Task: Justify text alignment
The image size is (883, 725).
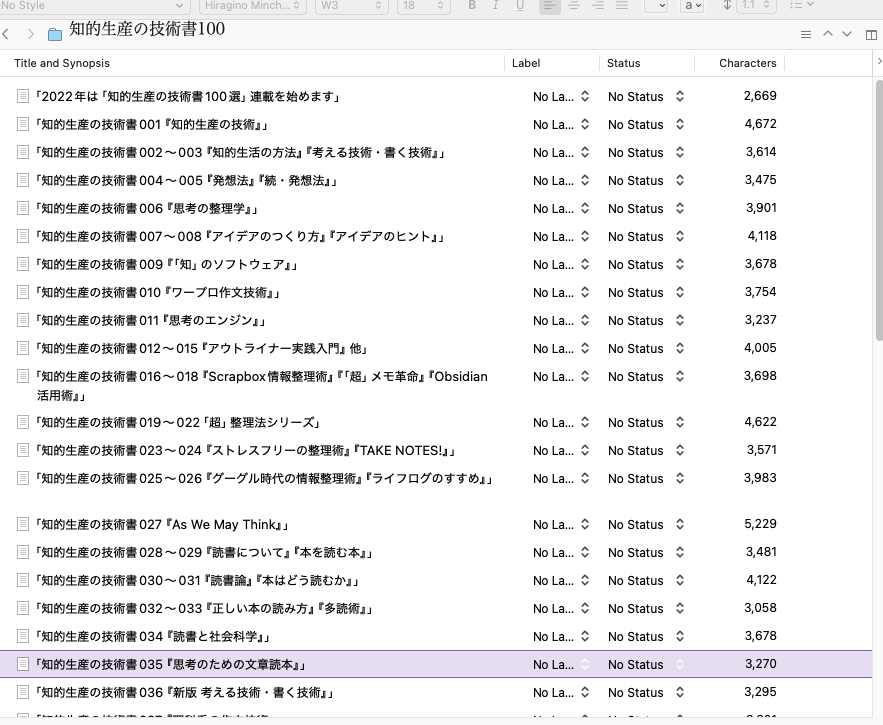Action: pyautogui.click(x=622, y=5)
